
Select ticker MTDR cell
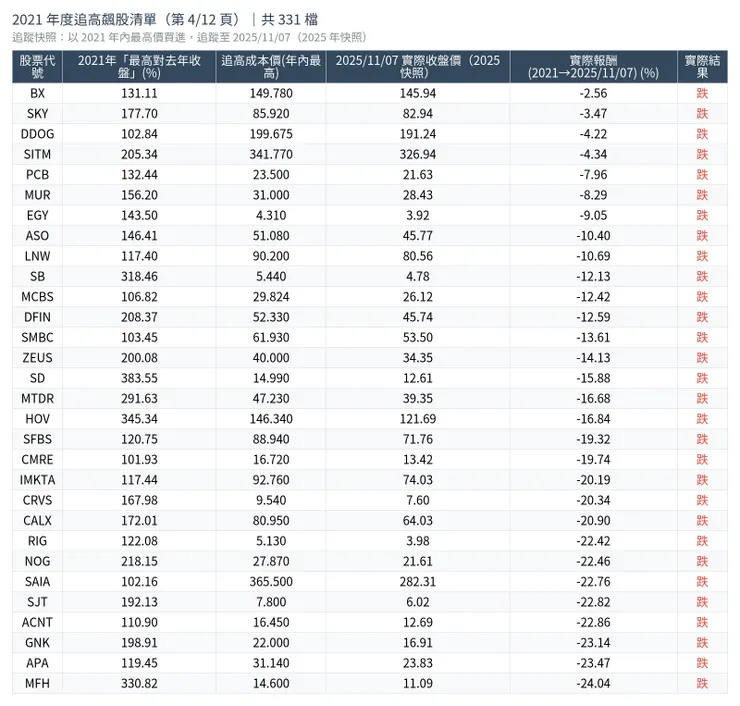[x=37, y=398]
